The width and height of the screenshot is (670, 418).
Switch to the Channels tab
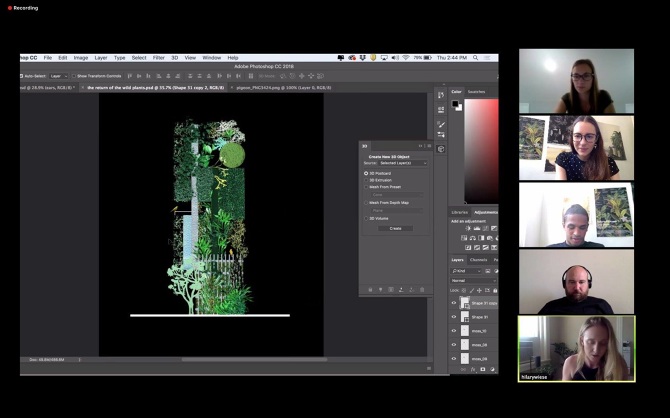479,260
